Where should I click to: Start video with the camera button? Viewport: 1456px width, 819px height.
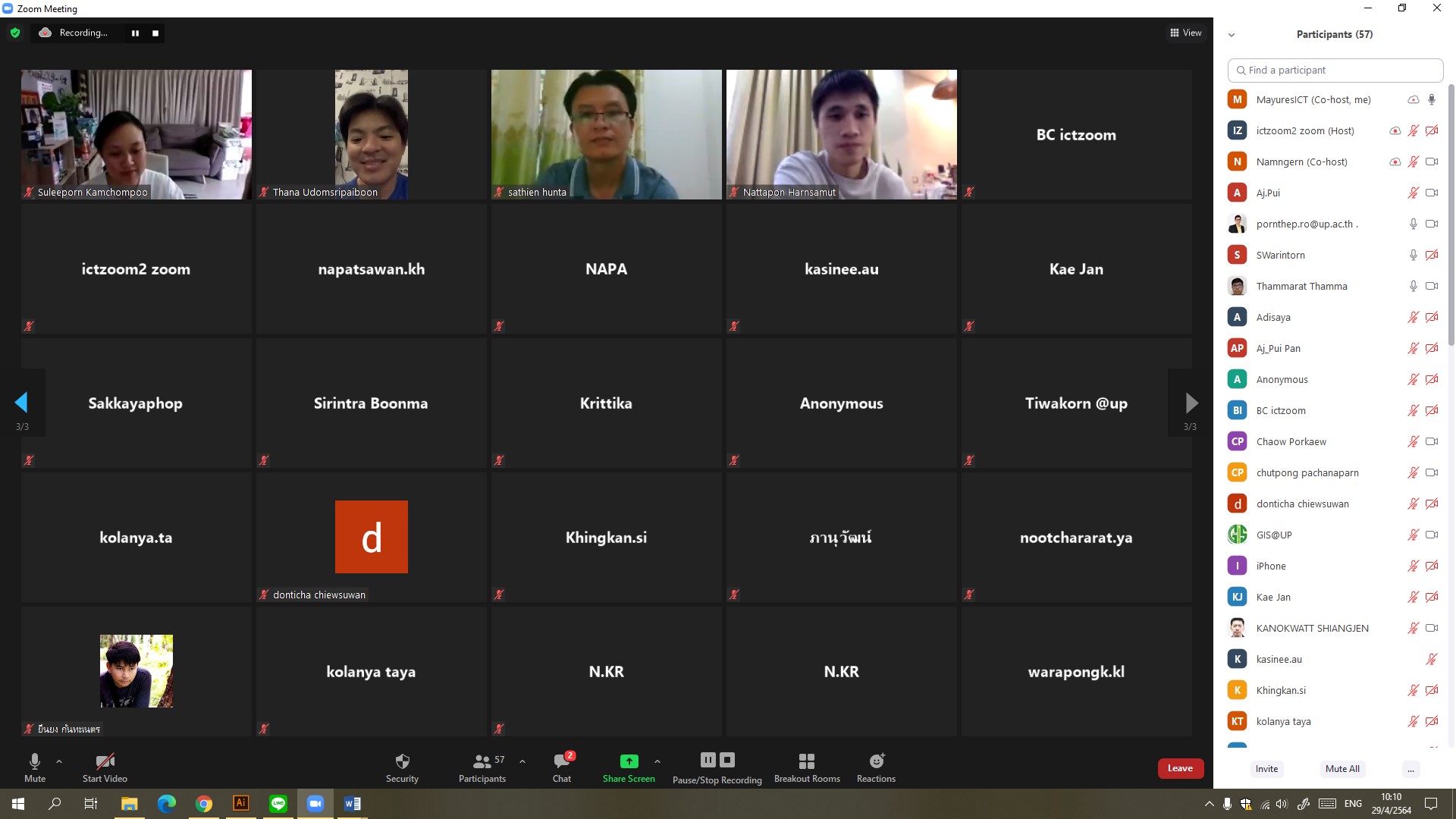[x=105, y=767]
